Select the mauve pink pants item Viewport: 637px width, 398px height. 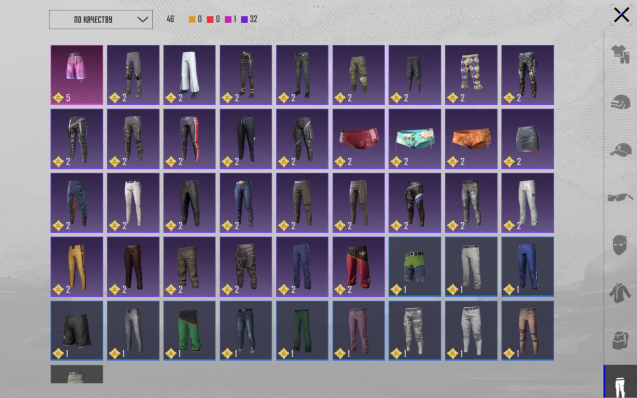click(358, 331)
